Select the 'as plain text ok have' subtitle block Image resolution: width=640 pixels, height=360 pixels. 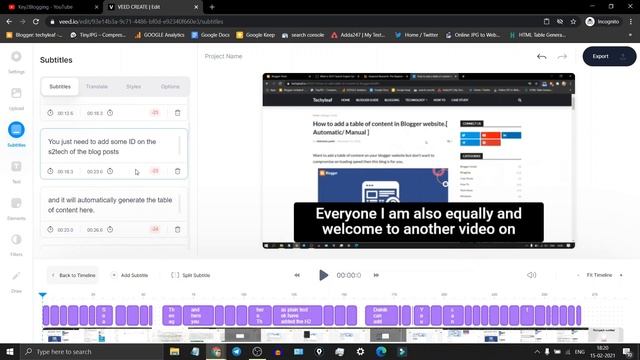point(297,316)
